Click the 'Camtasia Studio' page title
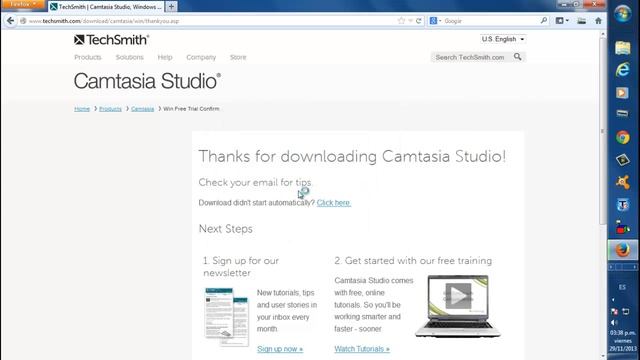The image size is (640, 360). pyautogui.click(x=147, y=81)
